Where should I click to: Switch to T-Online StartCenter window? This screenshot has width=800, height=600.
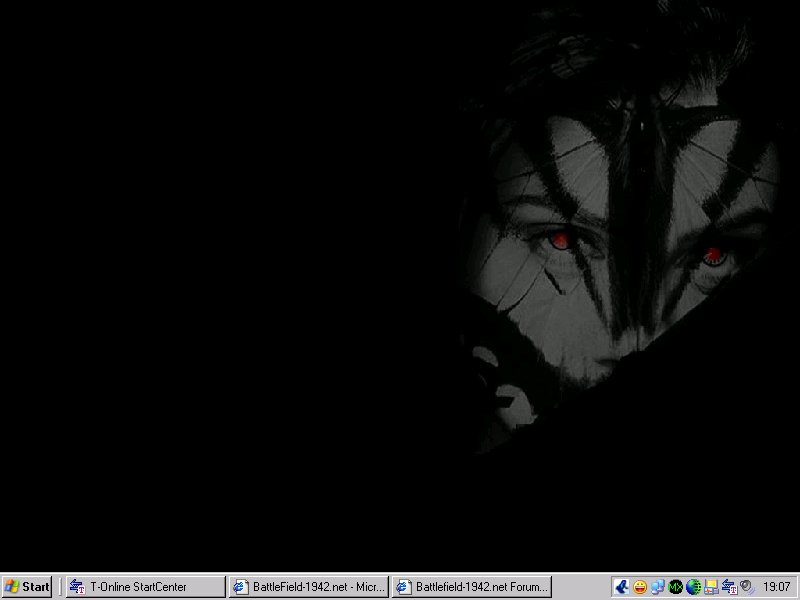click(x=146, y=587)
